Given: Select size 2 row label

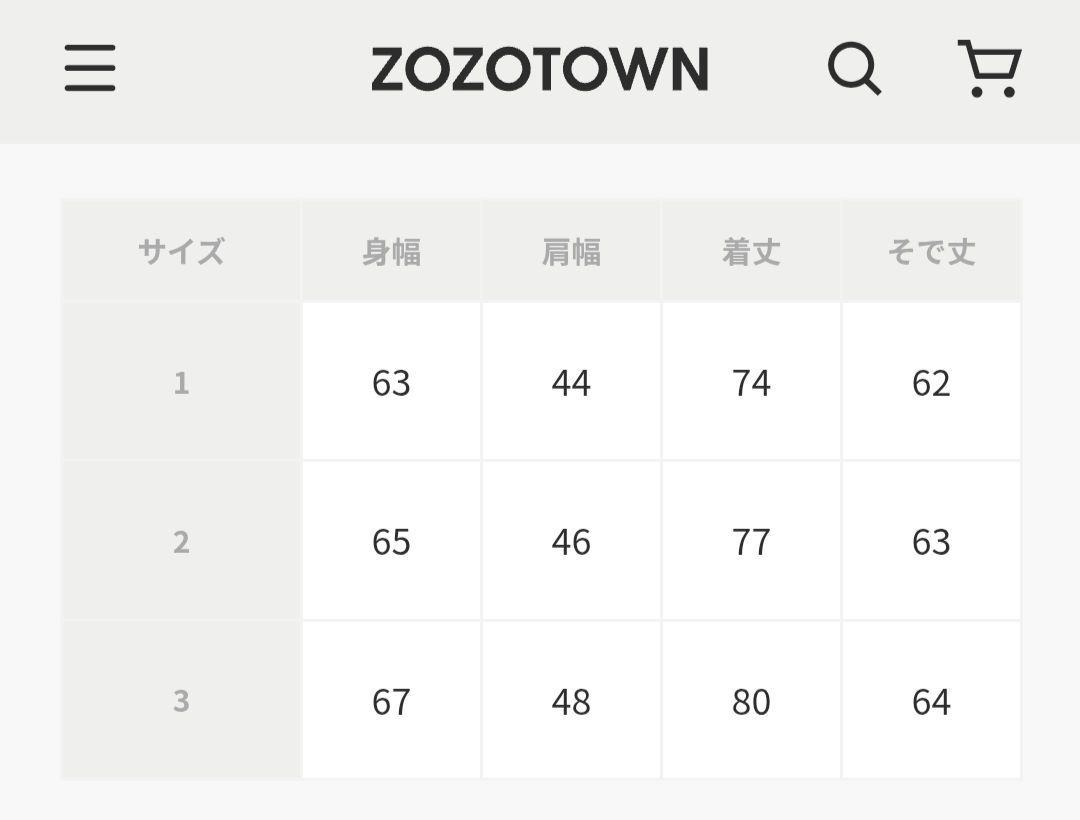Looking at the screenshot, I should [181, 541].
